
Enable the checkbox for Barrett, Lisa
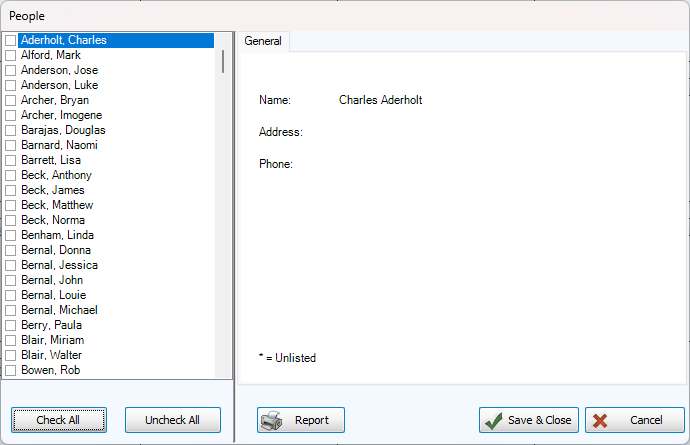tap(10, 161)
